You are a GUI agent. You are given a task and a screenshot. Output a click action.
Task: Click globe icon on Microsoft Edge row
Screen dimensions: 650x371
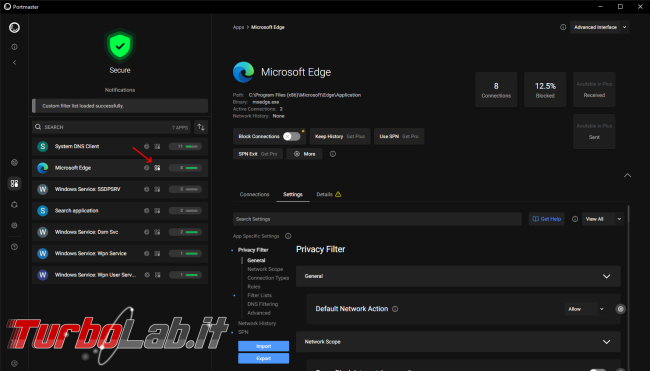(x=147, y=168)
